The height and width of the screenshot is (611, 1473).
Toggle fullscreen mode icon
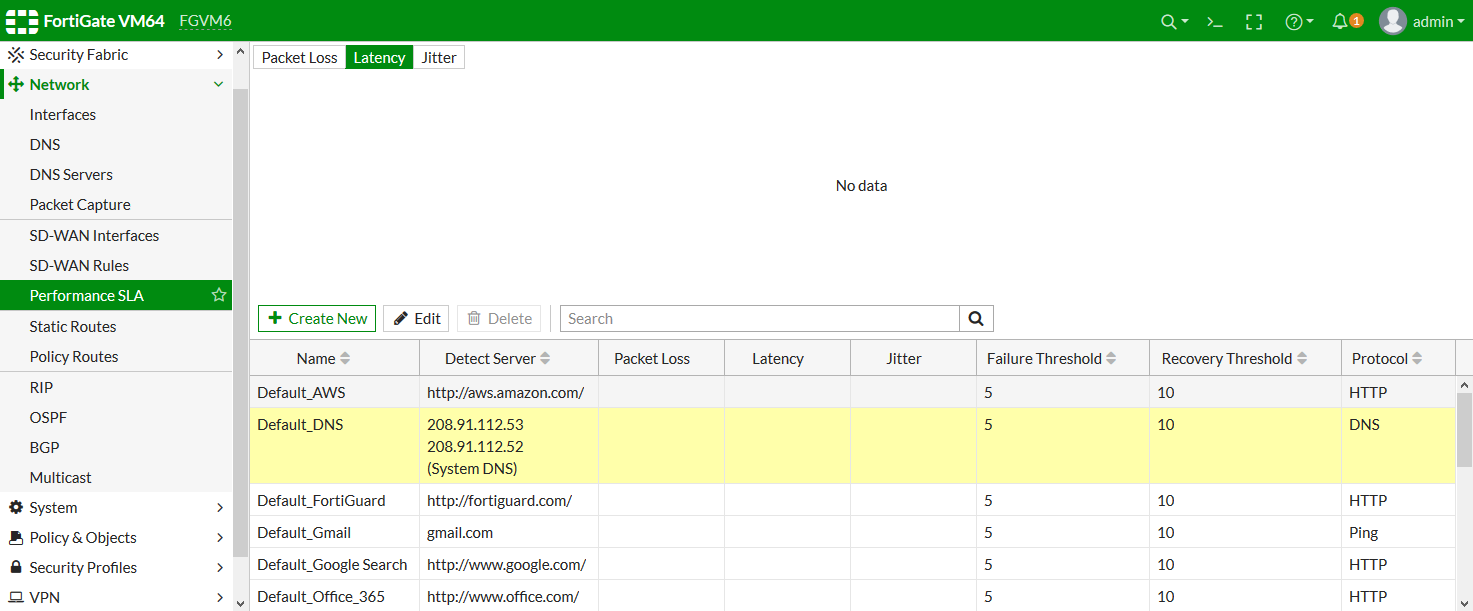coord(1254,21)
